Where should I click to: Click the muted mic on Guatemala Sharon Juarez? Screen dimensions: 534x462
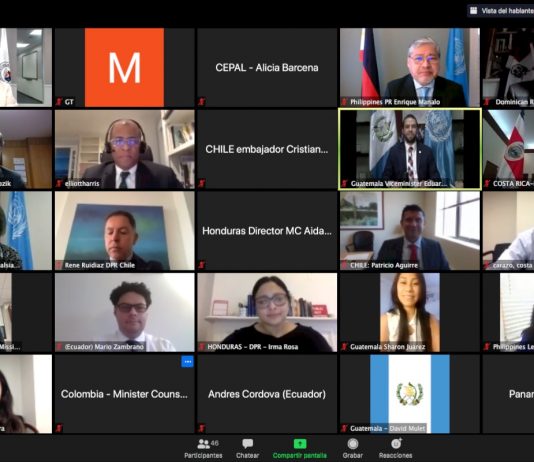click(344, 347)
